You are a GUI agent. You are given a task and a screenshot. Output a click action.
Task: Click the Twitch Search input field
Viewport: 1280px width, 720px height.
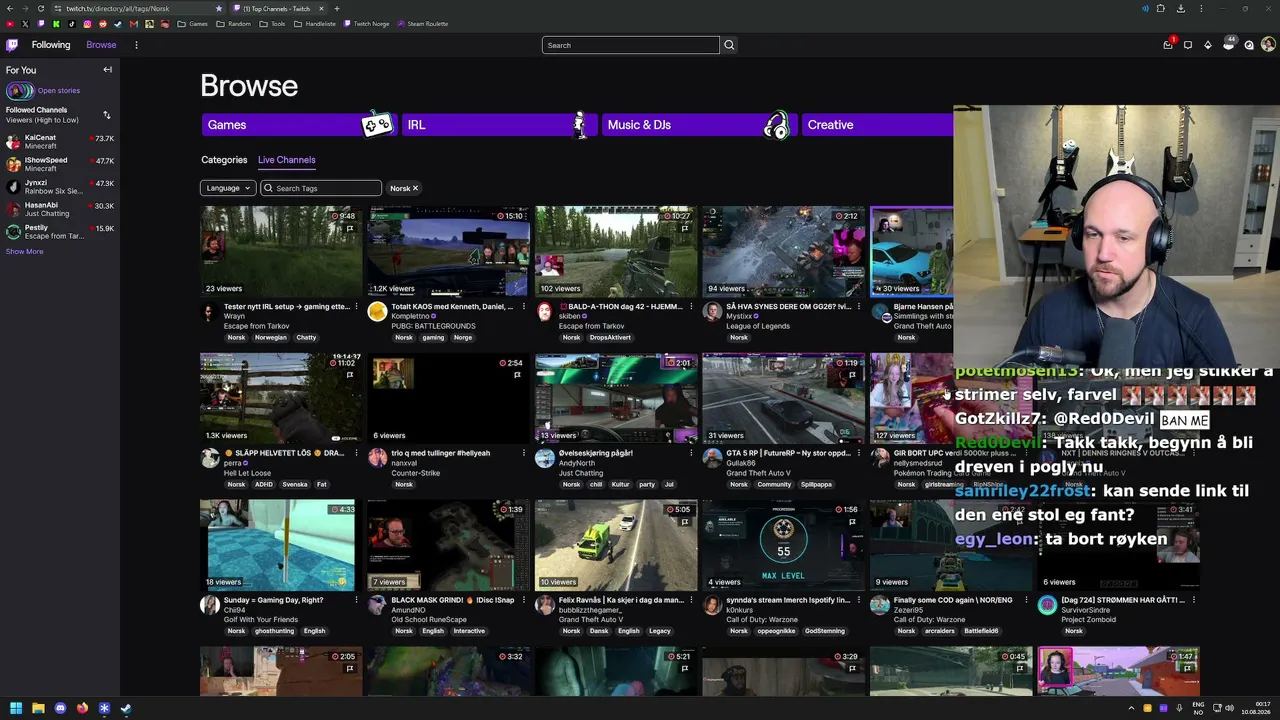click(x=630, y=45)
